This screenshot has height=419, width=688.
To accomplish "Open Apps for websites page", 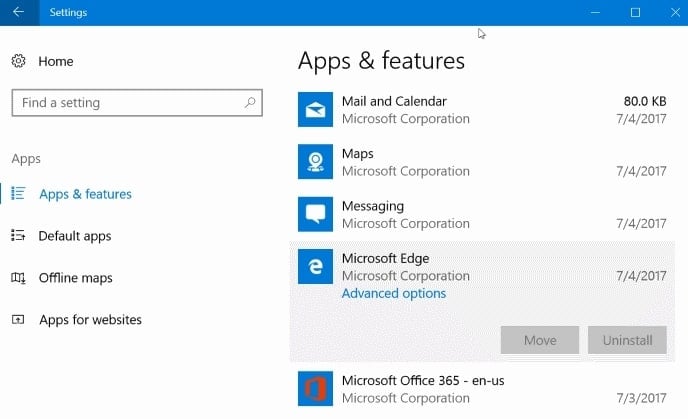I will coord(90,320).
